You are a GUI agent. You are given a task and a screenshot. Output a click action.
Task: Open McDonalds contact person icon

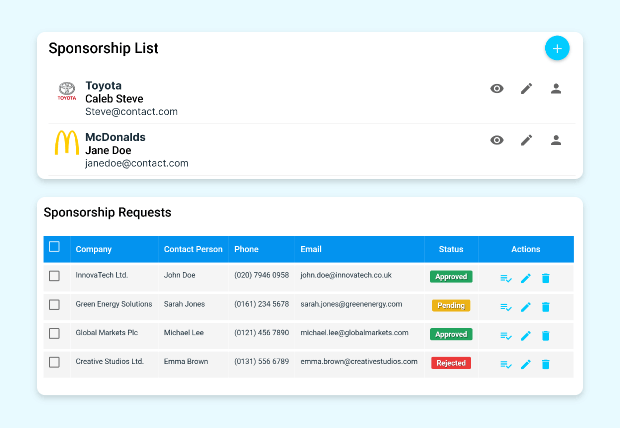click(556, 140)
